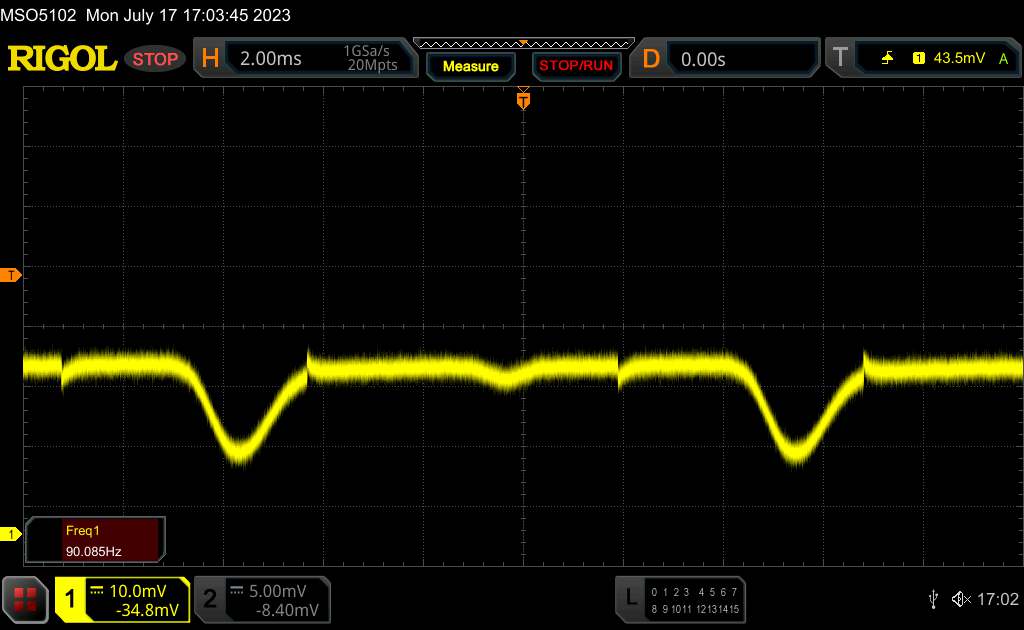Click the rising edge trigger icon

pyautogui.click(x=887, y=59)
